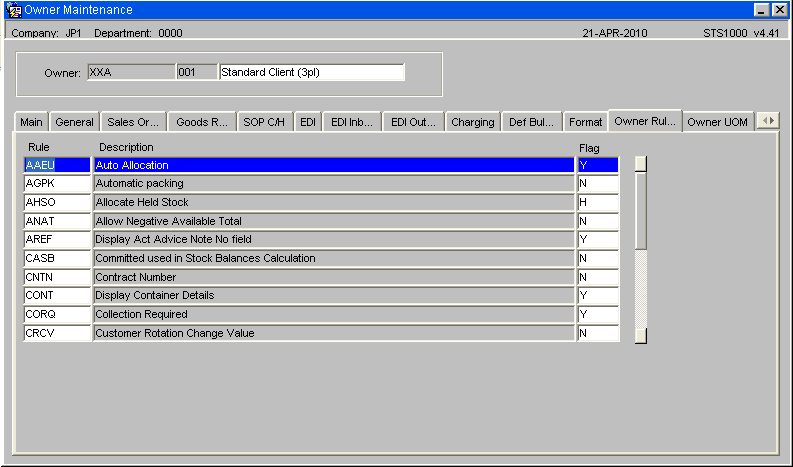
Task: Select the Format tab
Action: [x=586, y=122]
